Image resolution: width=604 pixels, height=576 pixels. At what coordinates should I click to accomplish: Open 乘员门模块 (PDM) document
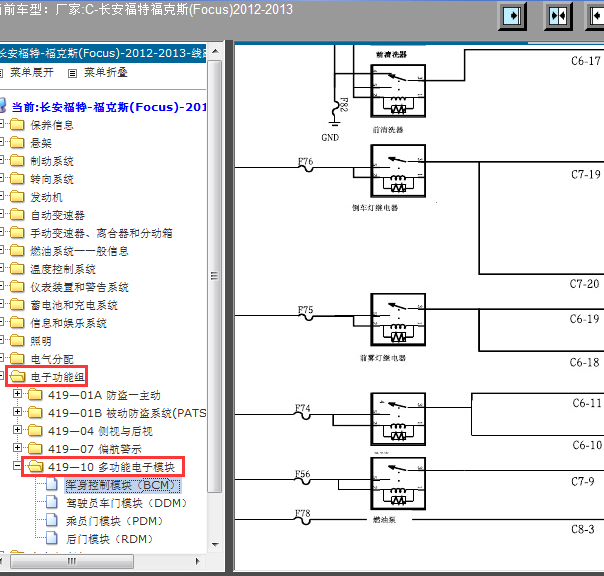click(x=114, y=521)
